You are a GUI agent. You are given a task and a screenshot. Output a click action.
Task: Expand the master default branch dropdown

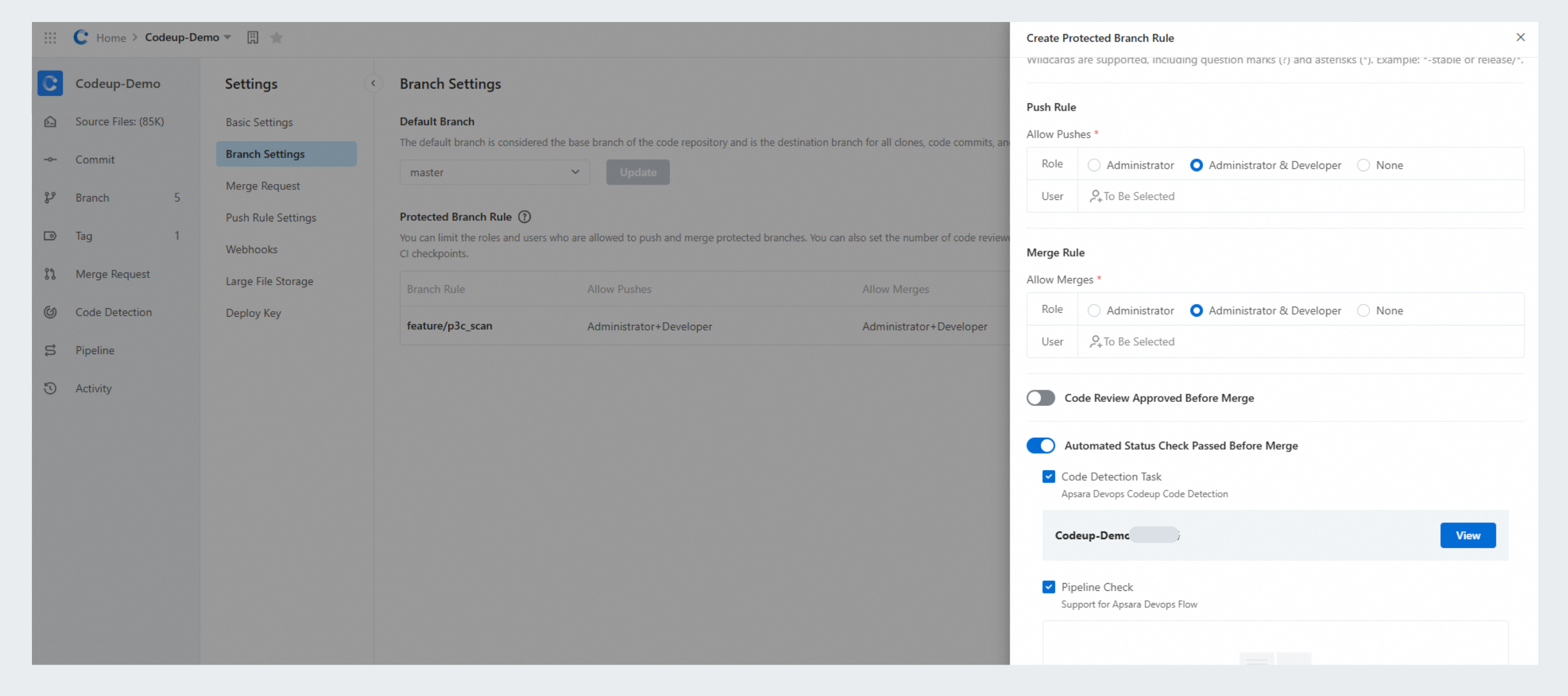tap(494, 172)
